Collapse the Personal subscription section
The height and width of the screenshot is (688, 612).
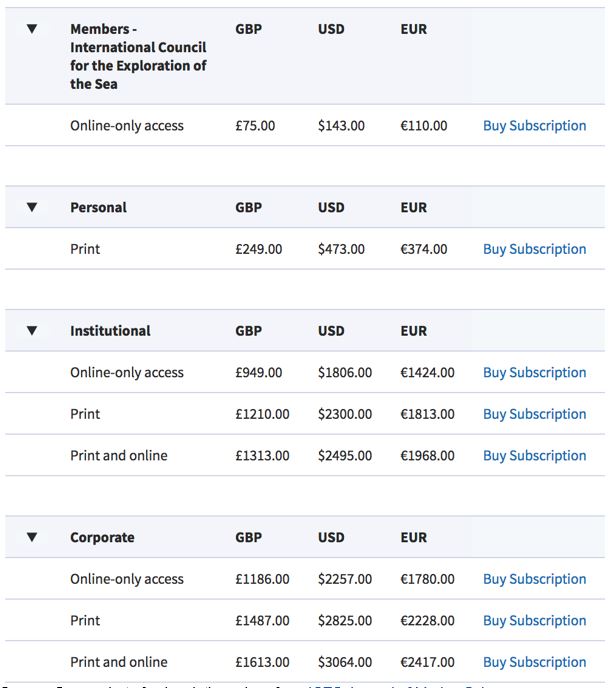32,207
